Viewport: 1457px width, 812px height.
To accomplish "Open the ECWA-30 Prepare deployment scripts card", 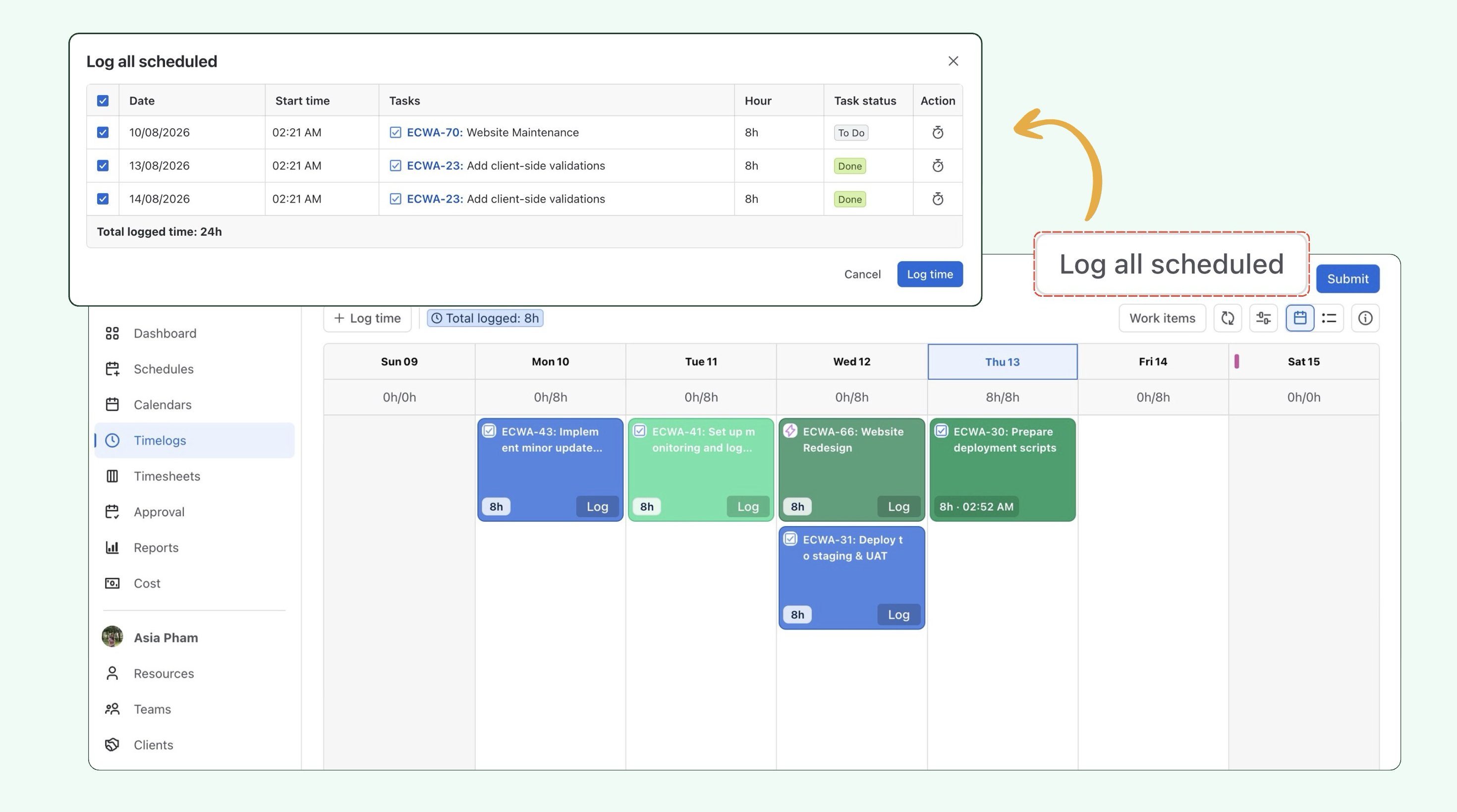I will coord(1002,469).
